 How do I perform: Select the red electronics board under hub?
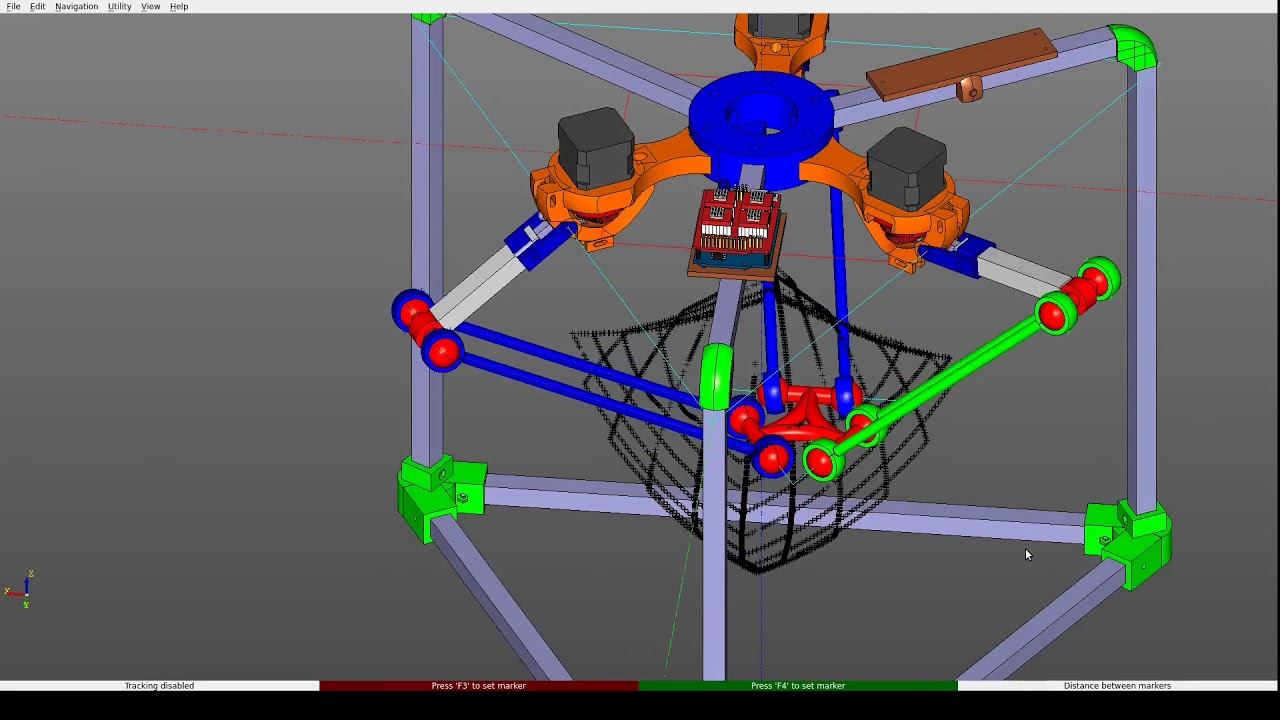coord(736,228)
